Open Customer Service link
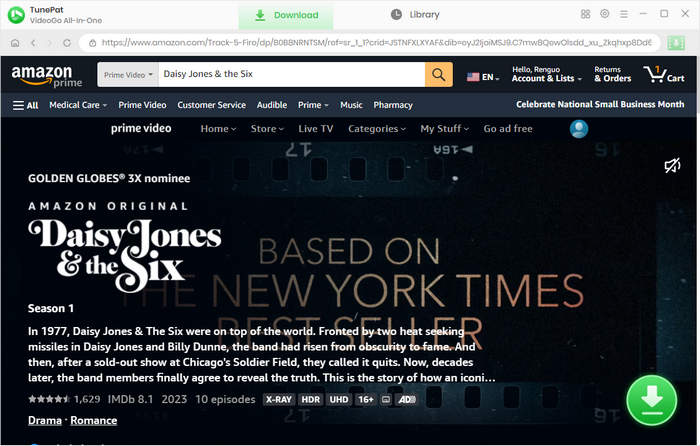Image resolution: width=700 pixels, height=446 pixels. pyautogui.click(x=211, y=105)
